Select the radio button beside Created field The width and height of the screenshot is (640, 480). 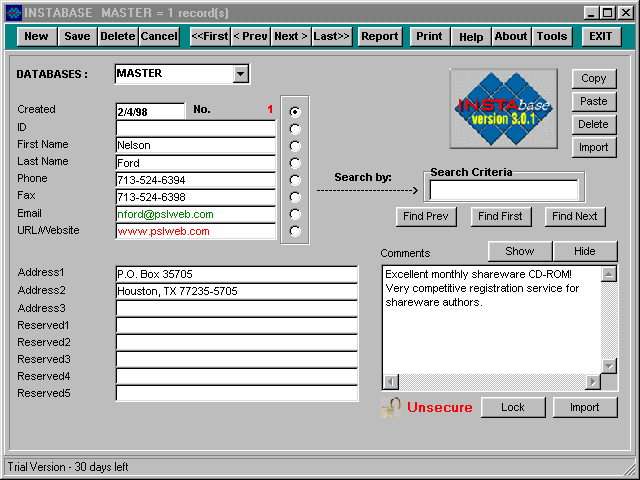tap(295, 112)
